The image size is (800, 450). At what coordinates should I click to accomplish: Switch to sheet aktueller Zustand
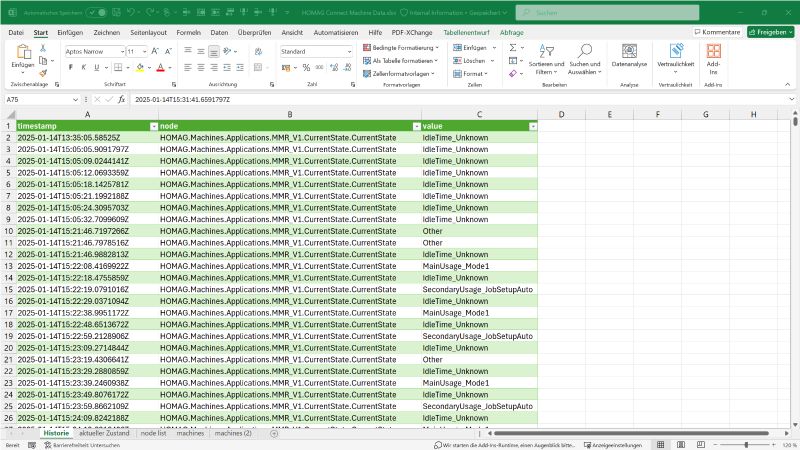coord(104,433)
